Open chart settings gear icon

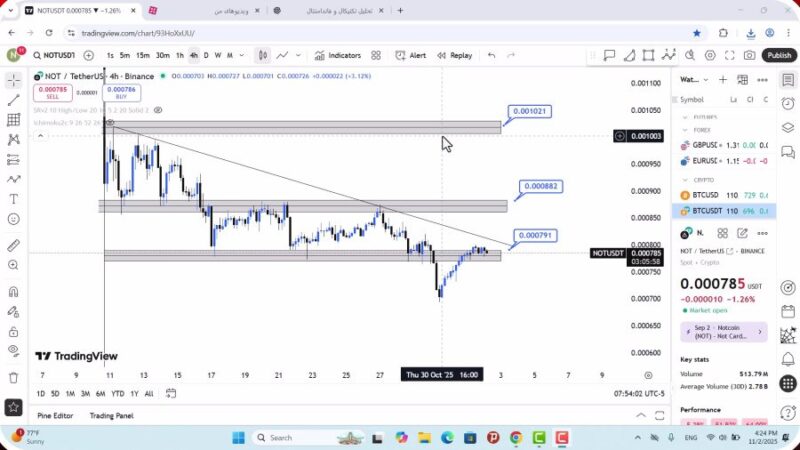711,56
